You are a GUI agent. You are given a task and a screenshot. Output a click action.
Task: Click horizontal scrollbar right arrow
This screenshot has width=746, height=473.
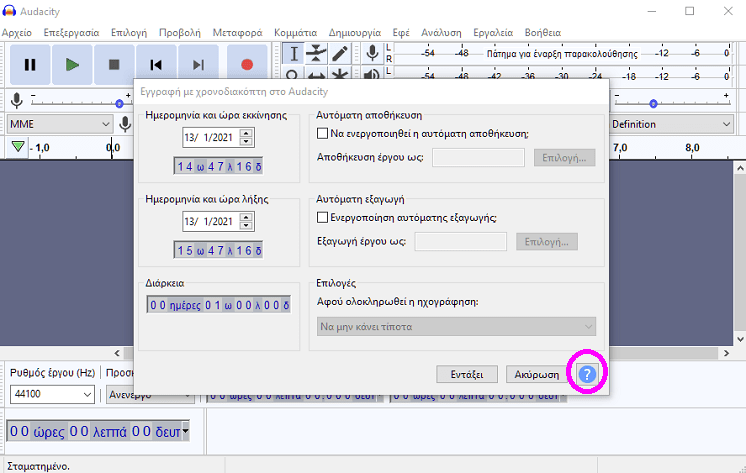726,353
